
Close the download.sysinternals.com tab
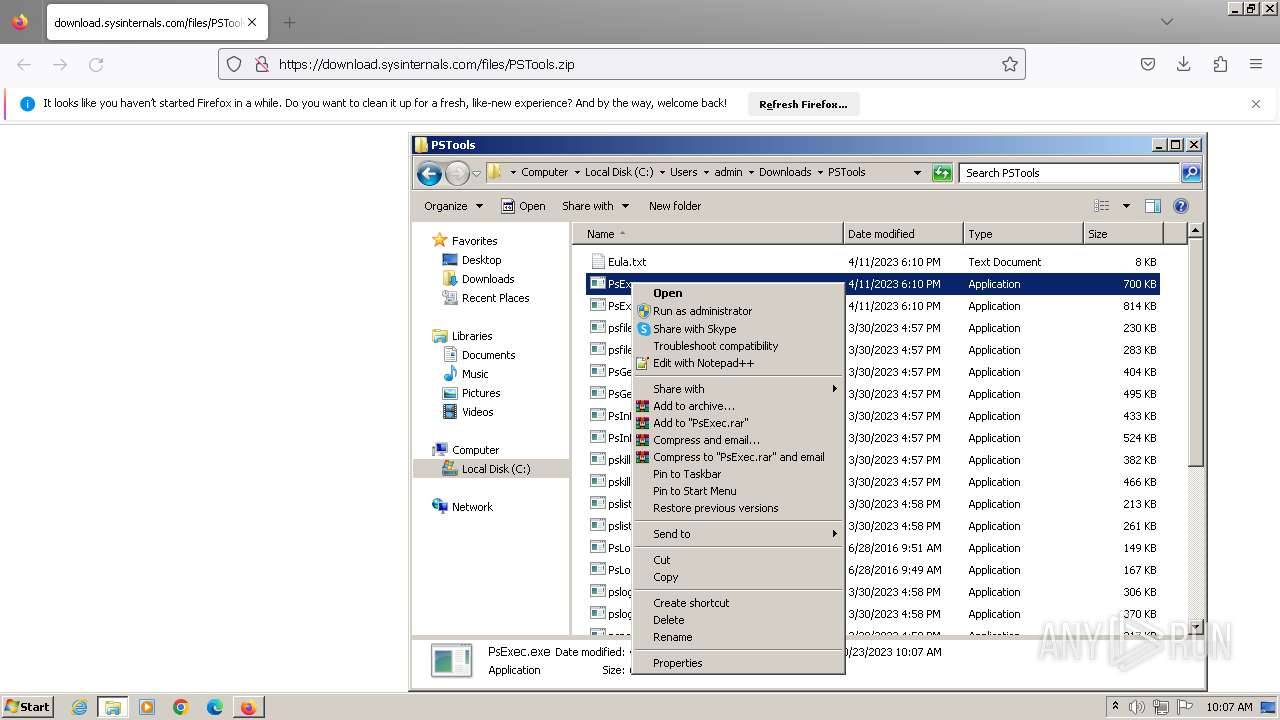click(252, 22)
